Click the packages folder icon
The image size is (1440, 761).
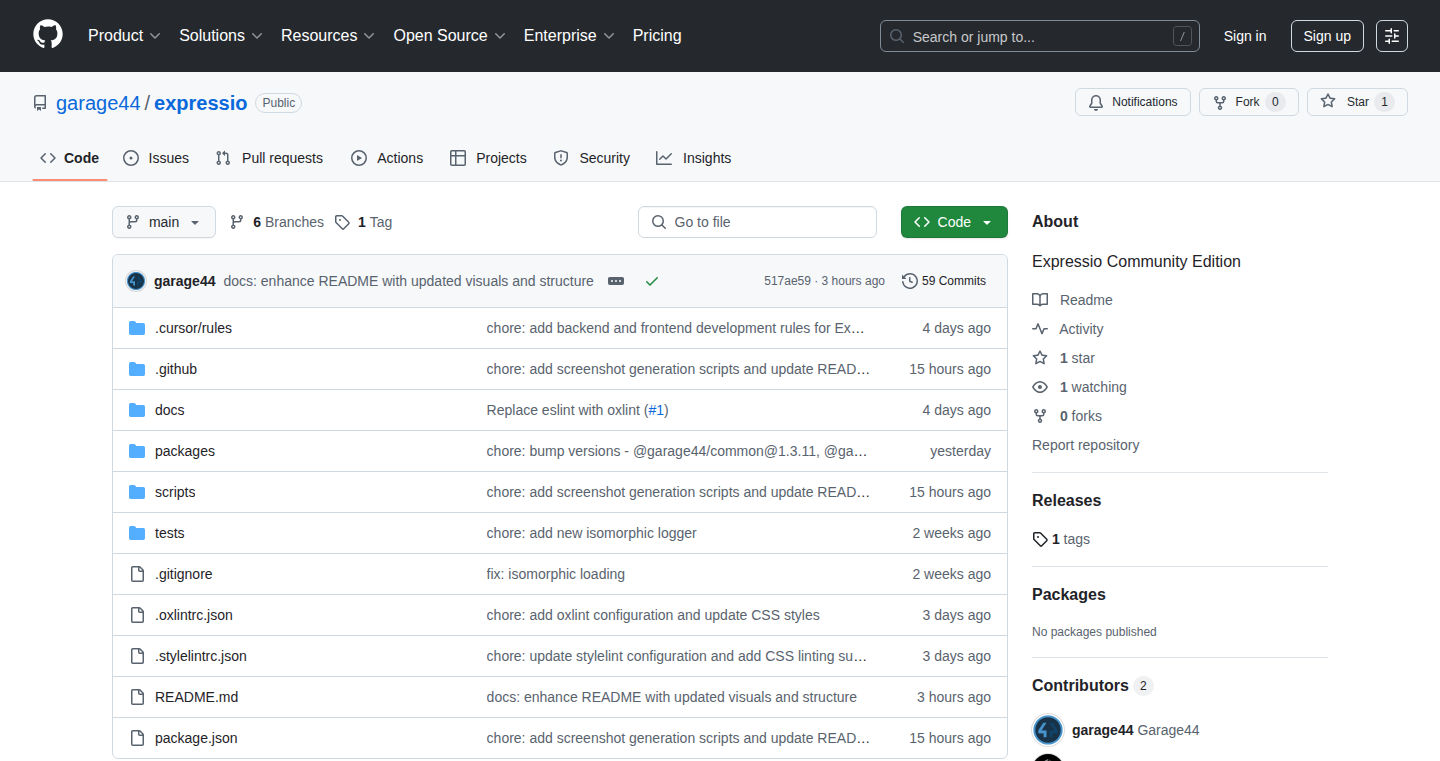click(137, 451)
